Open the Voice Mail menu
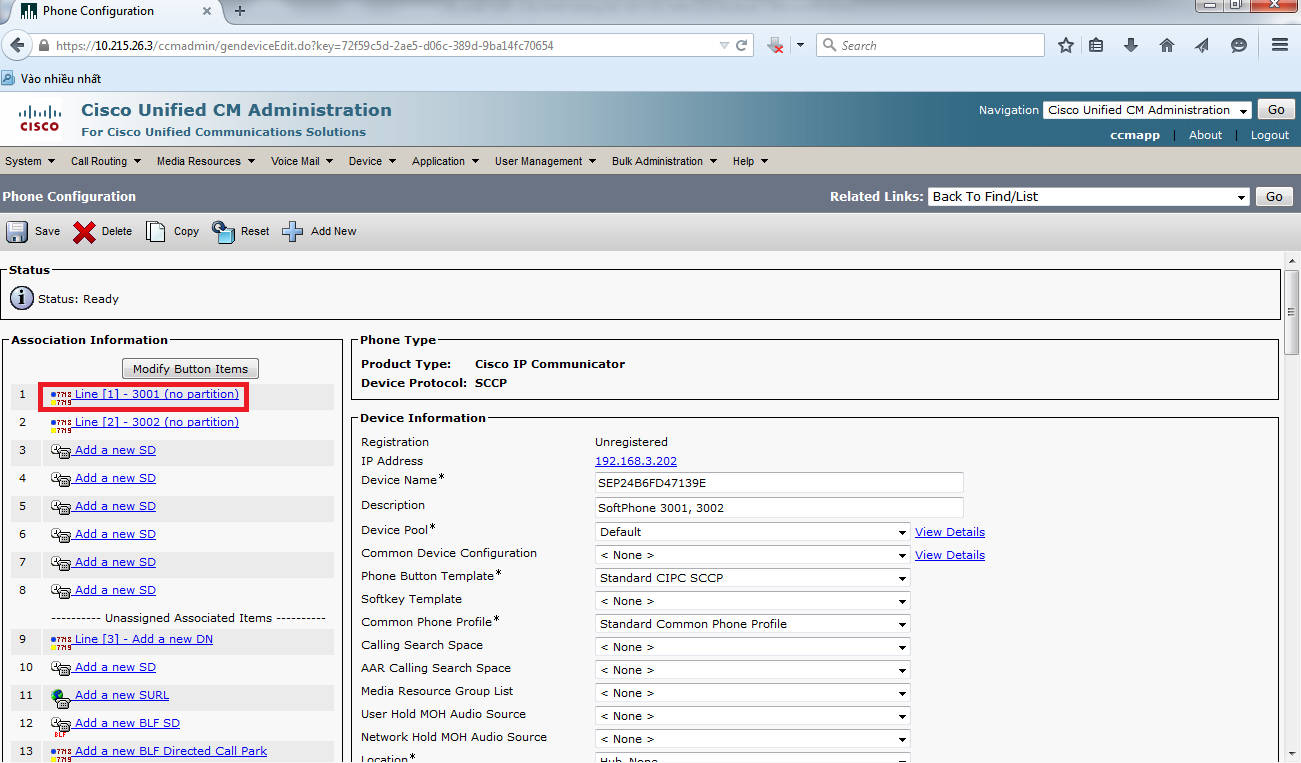This screenshot has height=763, width=1301. pyautogui.click(x=302, y=161)
